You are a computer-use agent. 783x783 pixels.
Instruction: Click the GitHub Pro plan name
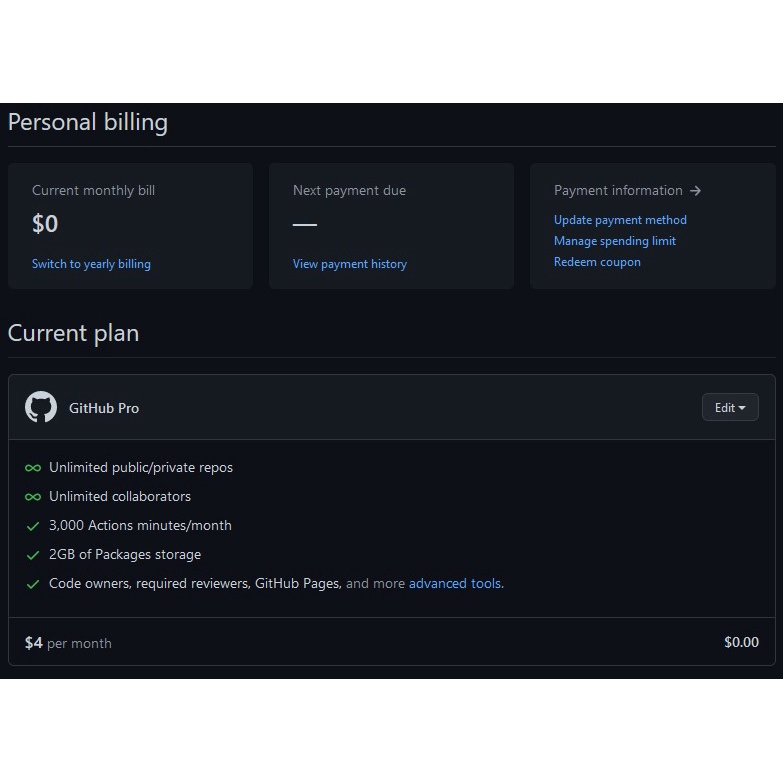104,408
